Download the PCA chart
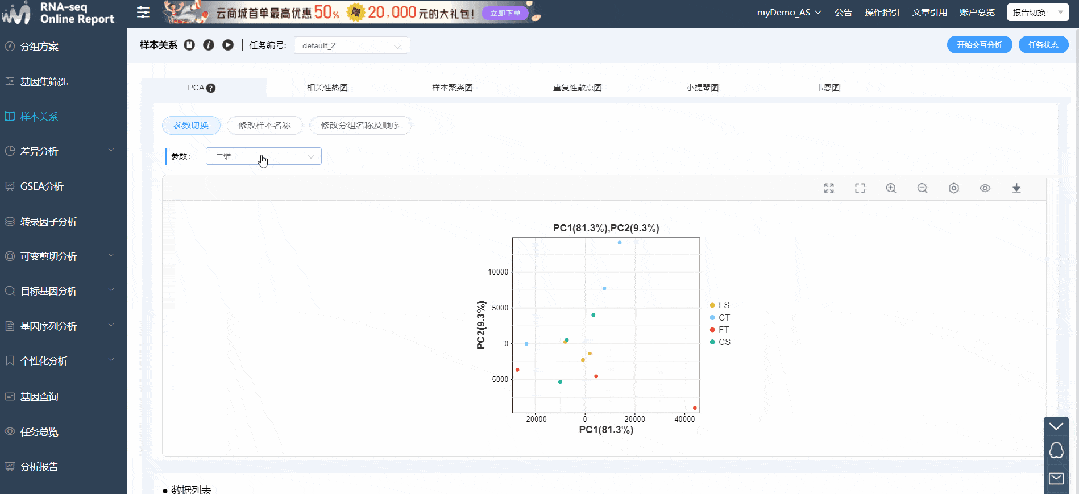 [1016, 189]
